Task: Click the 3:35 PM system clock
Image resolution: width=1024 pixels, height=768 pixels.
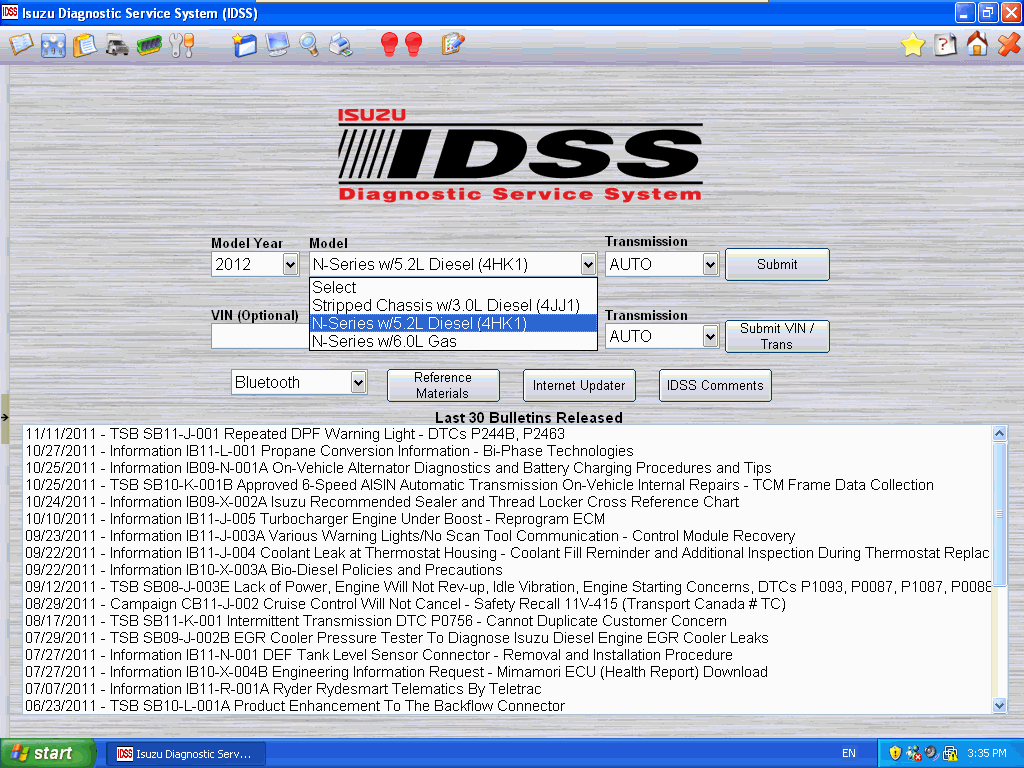Action: 987,753
